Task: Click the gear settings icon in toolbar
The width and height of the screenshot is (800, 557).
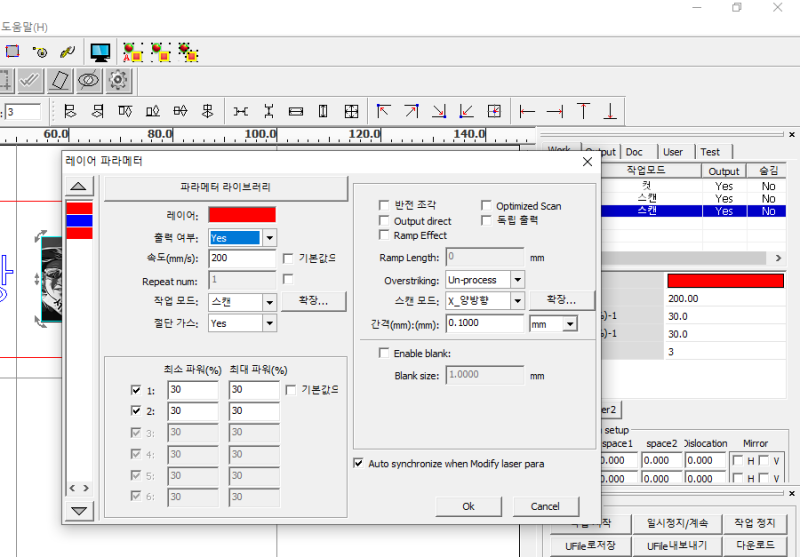Action: (x=119, y=80)
